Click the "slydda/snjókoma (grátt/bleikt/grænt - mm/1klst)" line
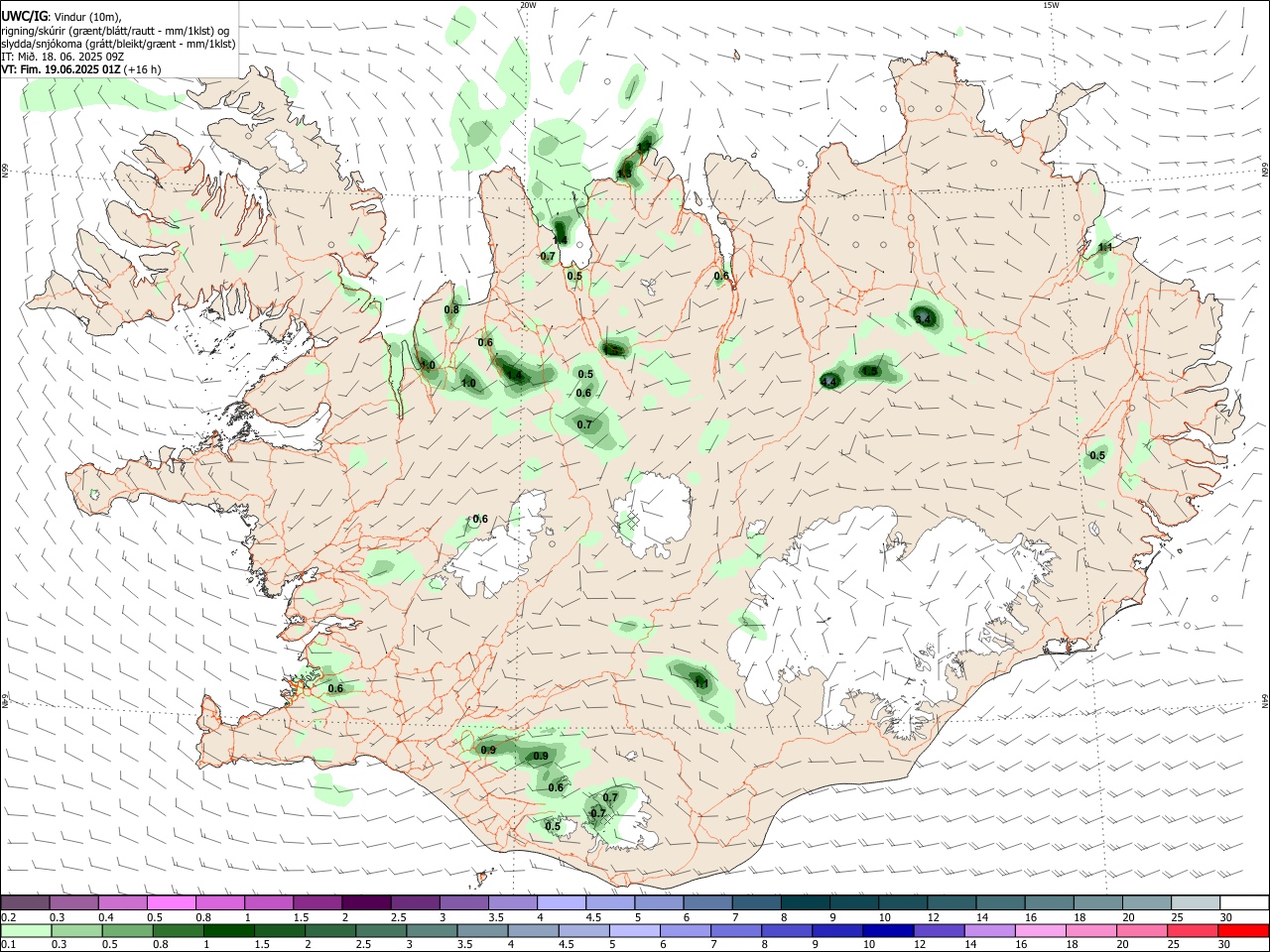The image size is (1270, 952). [118, 44]
